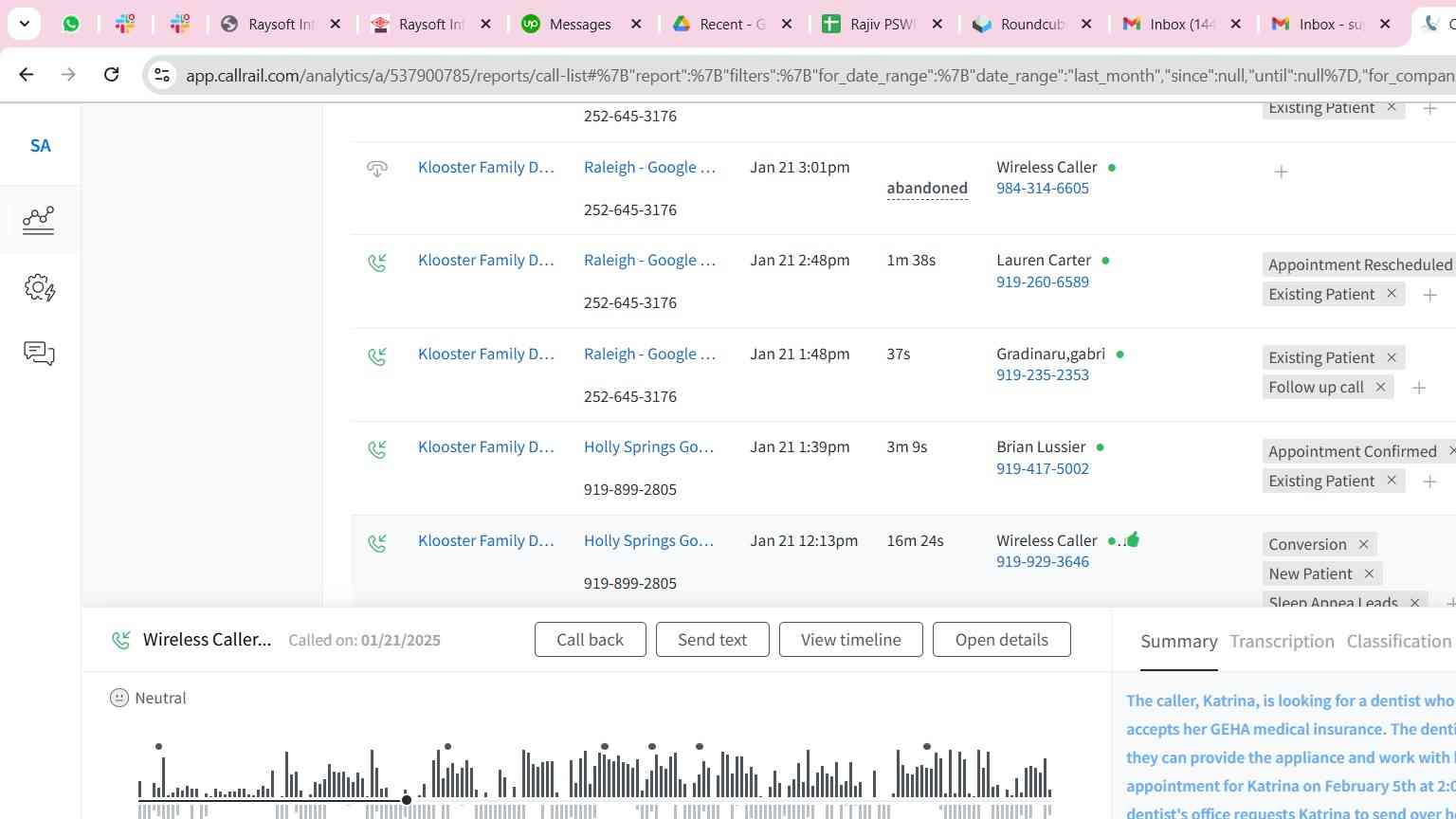Click the abandoned call icon for 3:01pm row
1456x819 pixels.
[377, 169]
